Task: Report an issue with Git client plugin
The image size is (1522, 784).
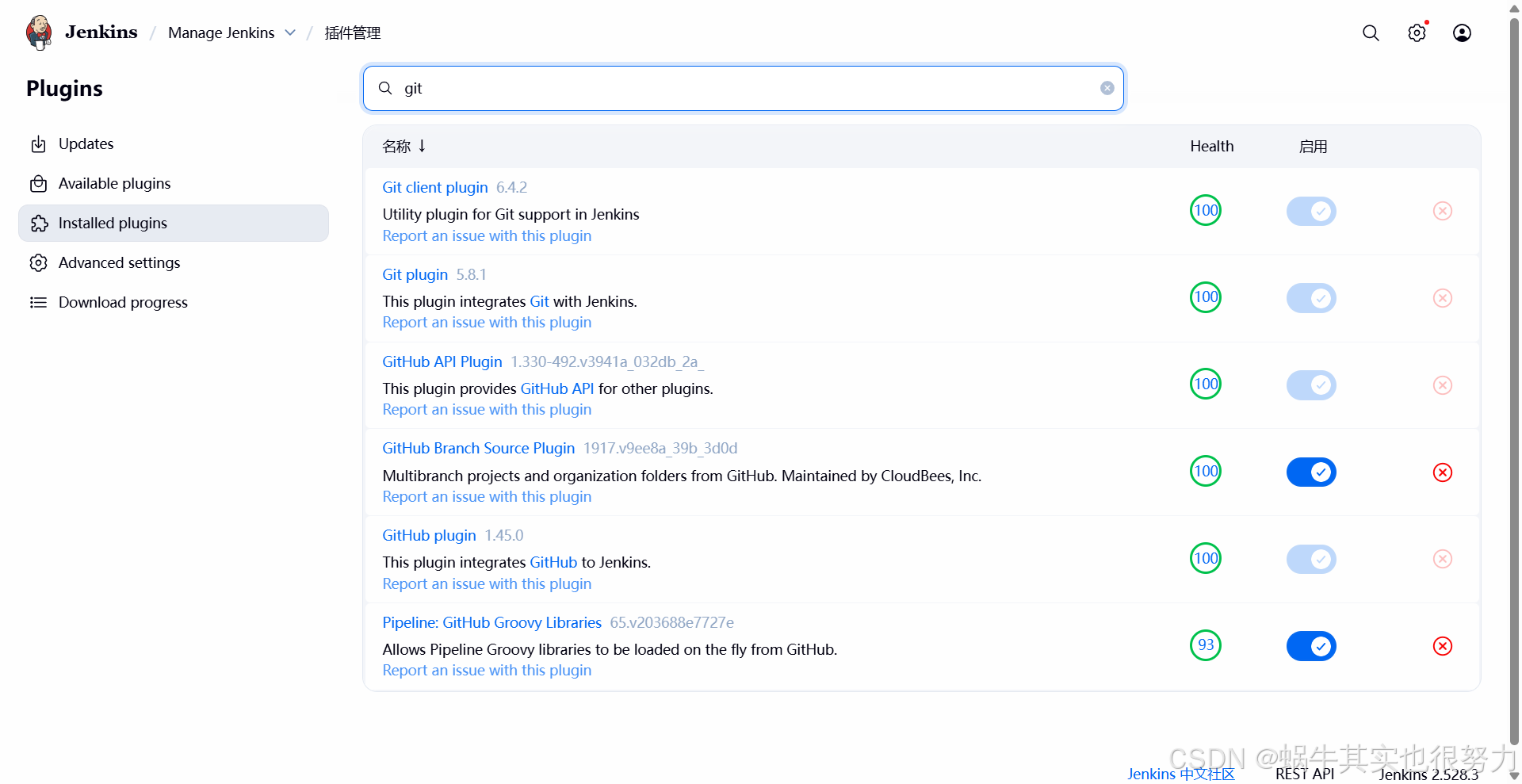Action: (x=487, y=235)
